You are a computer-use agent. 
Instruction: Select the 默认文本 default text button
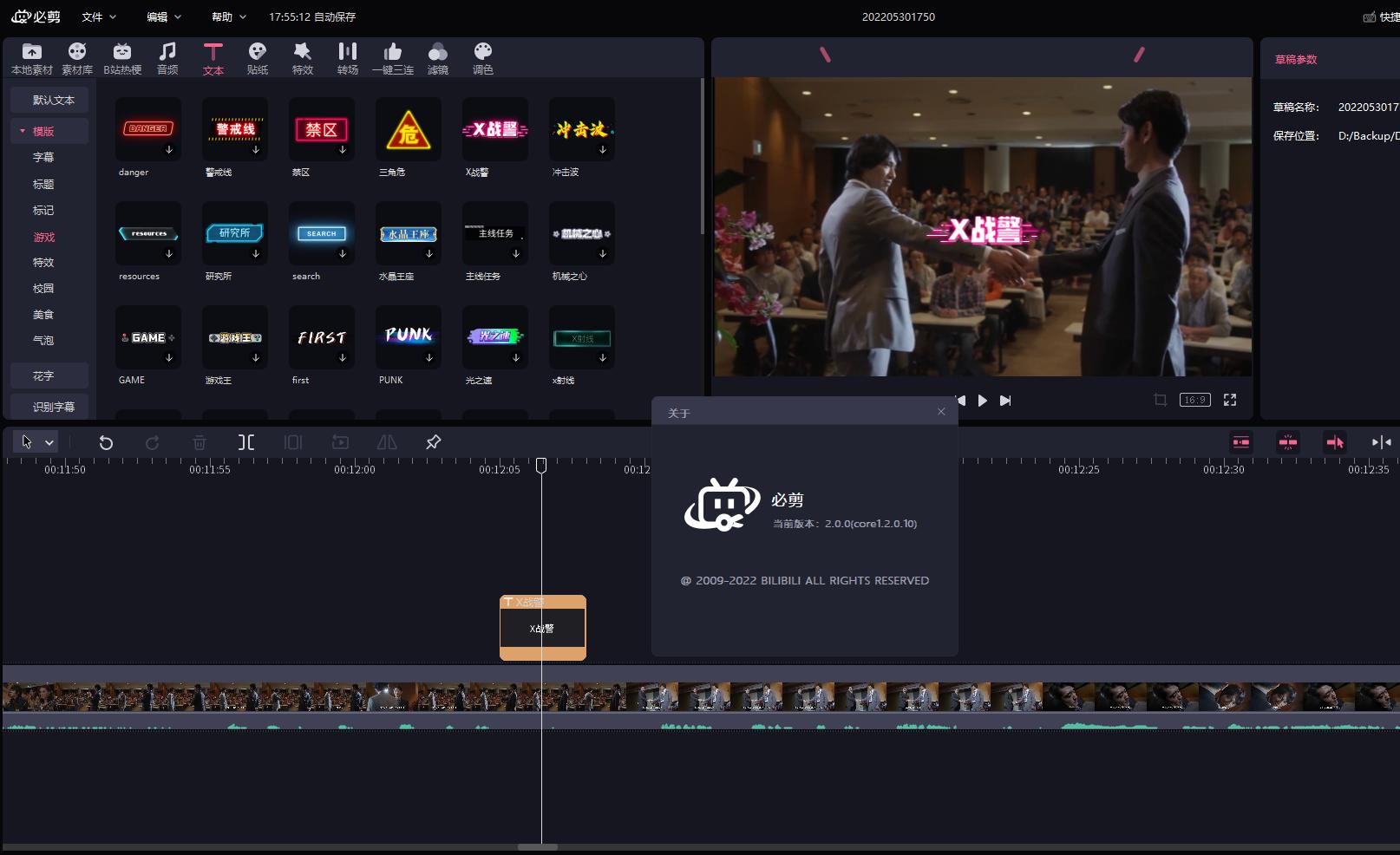[53, 100]
